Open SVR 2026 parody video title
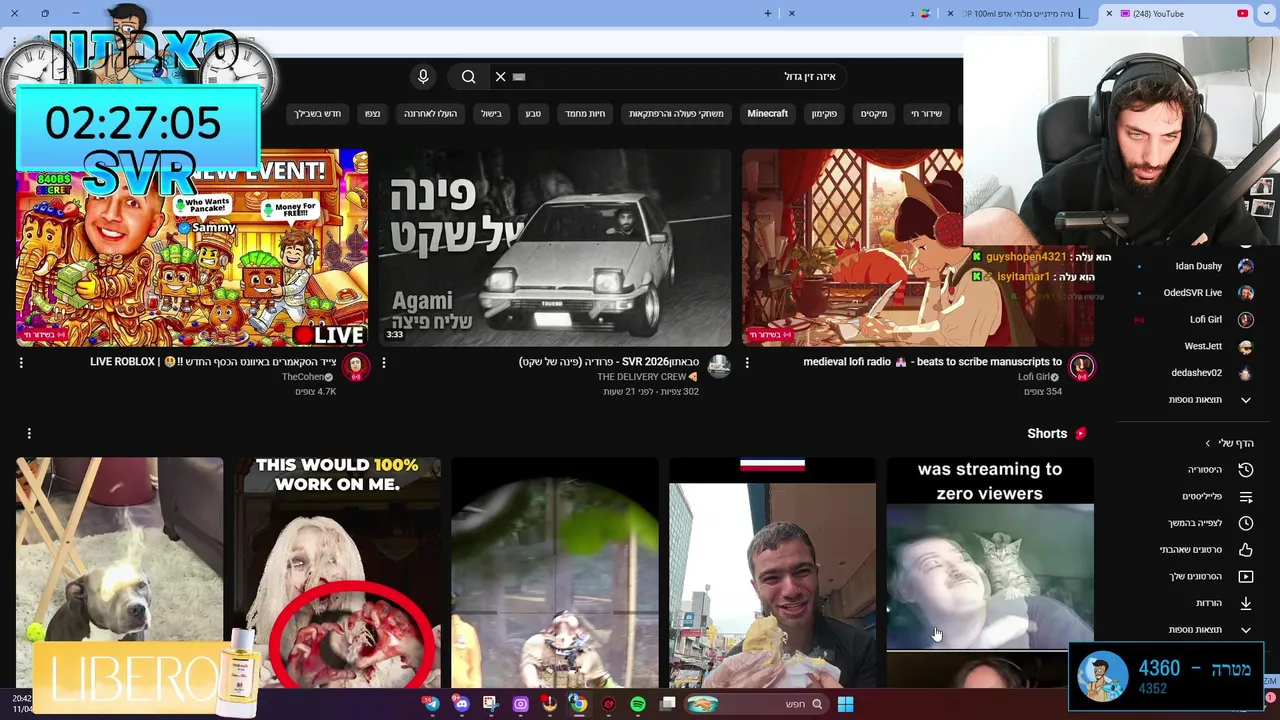The image size is (1280, 720). tap(608, 362)
